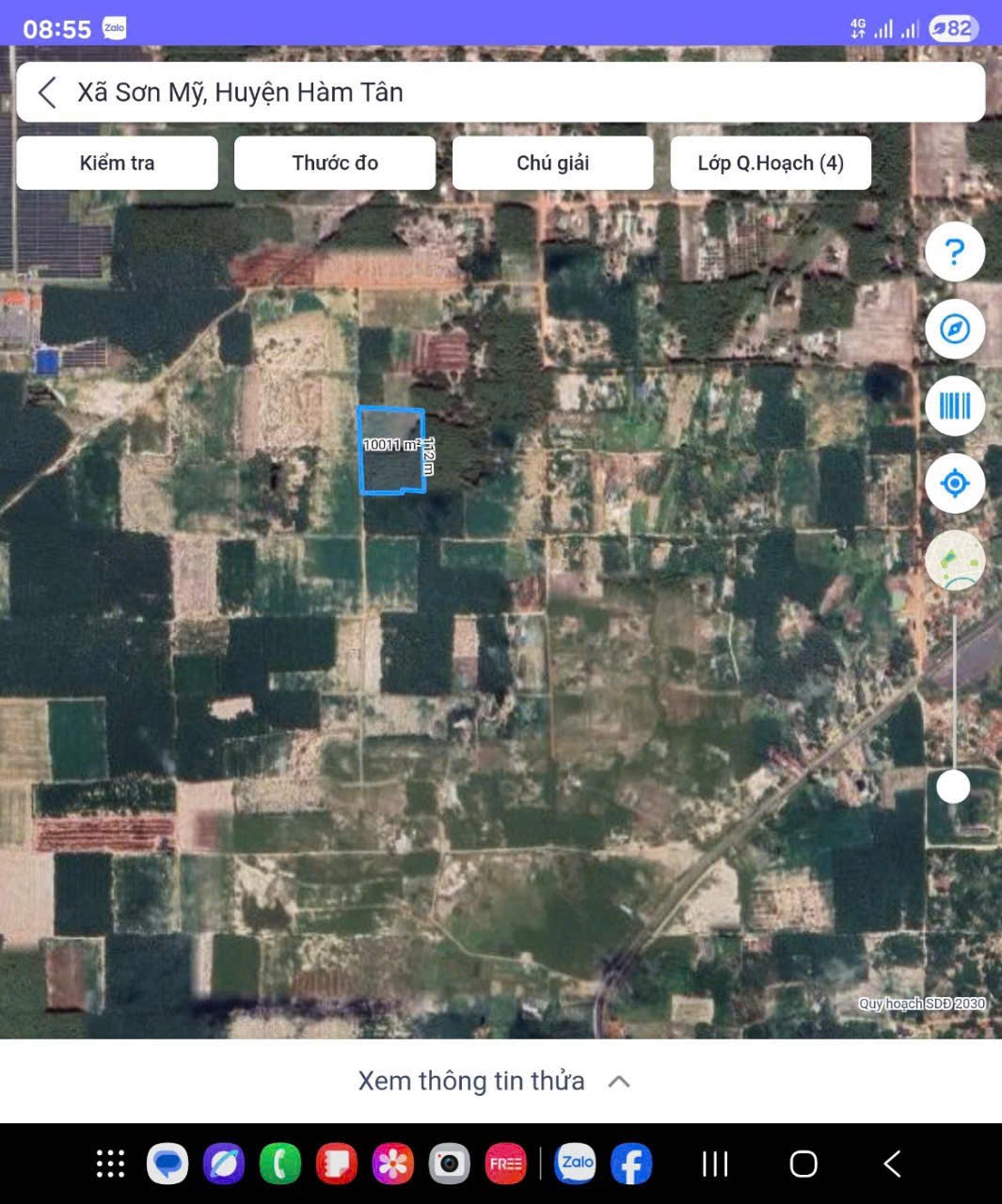Tap the back arrow in search bar
The image size is (1002, 1204).
click(x=47, y=92)
